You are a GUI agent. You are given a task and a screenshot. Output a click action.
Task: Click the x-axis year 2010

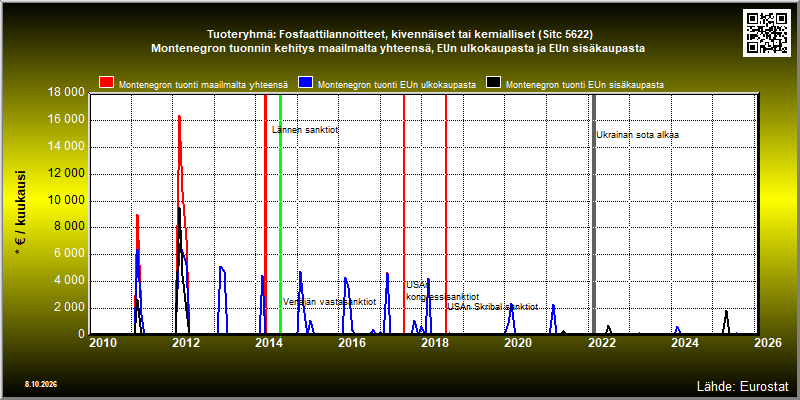103,343
